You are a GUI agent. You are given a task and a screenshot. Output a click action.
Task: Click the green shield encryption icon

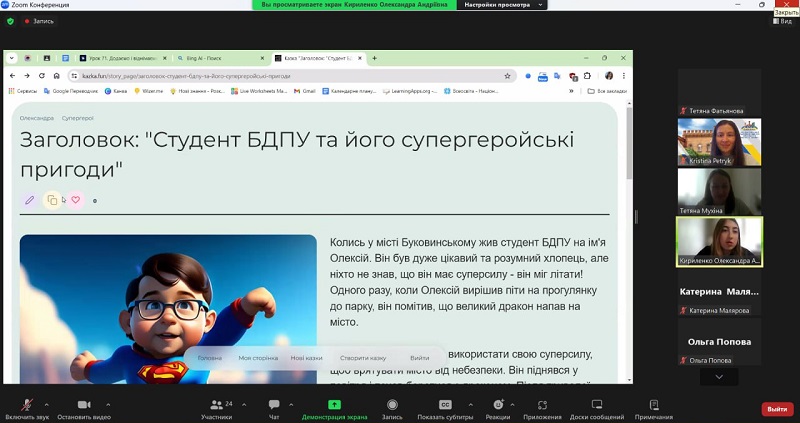coord(10,21)
